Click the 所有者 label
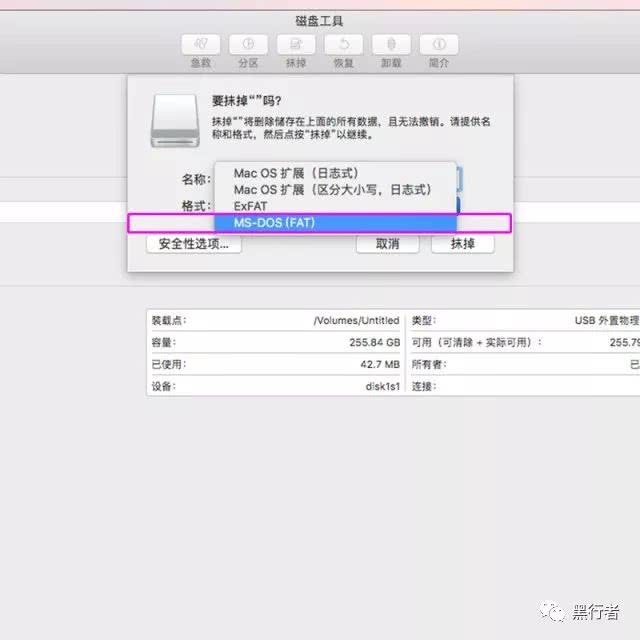The image size is (640, 640). 429,364
